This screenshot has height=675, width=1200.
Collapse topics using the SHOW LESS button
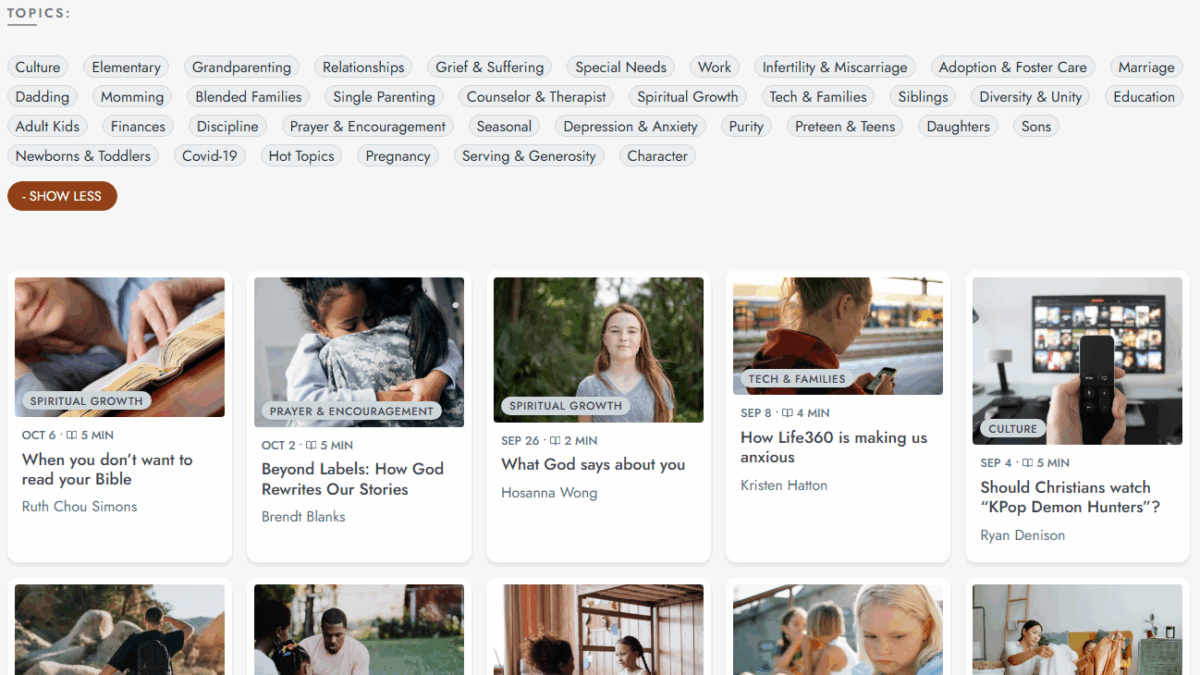click(62, 196)
